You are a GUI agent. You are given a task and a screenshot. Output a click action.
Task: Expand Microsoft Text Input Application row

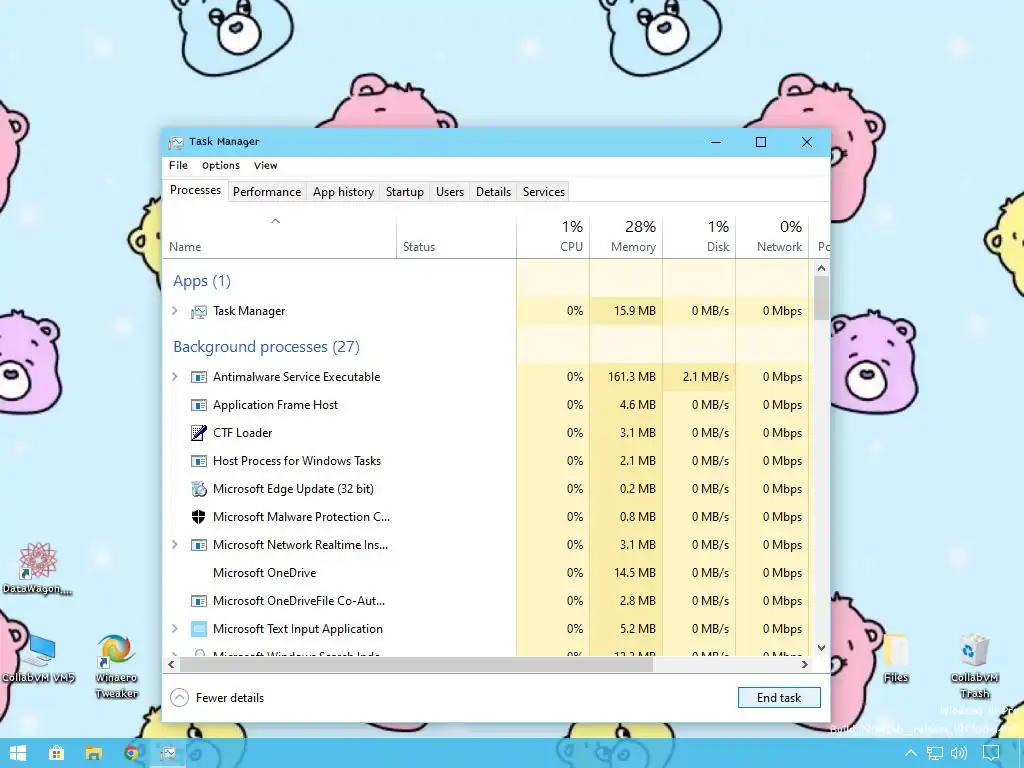pos(174,629)
